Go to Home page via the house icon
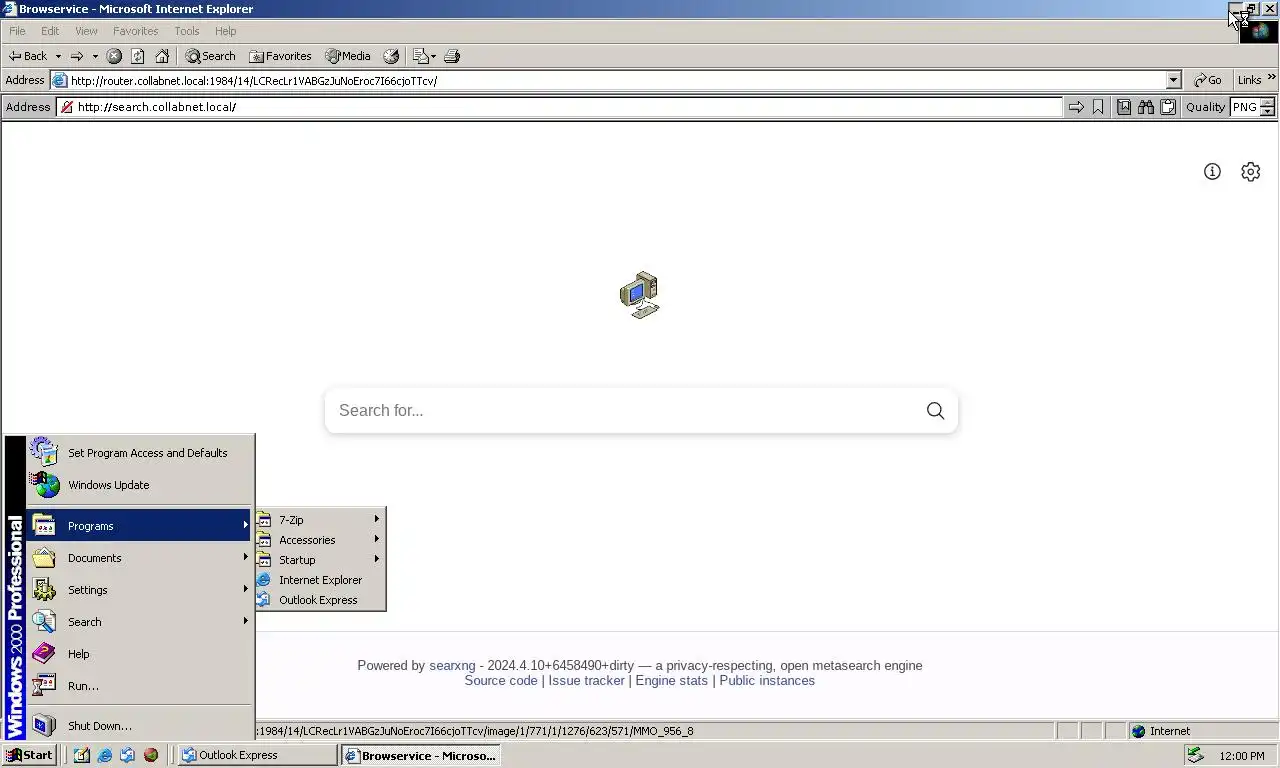Image resolution: width=1280 pixels, height=768 pixels. (x=162, y=56)
